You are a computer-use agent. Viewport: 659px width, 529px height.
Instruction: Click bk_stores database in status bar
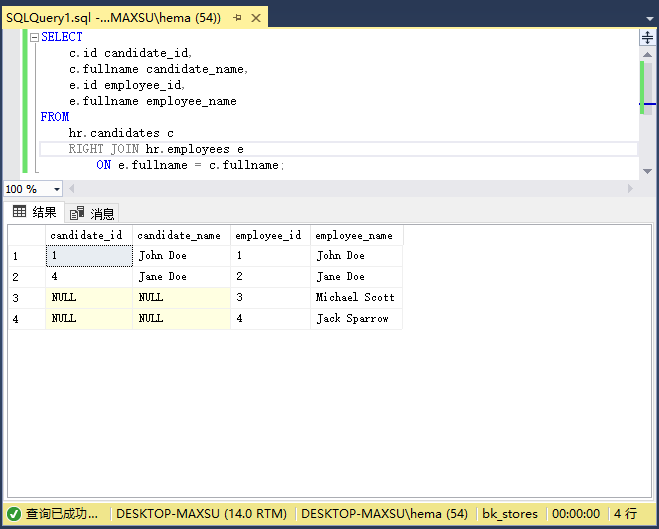tap(510, 513)
